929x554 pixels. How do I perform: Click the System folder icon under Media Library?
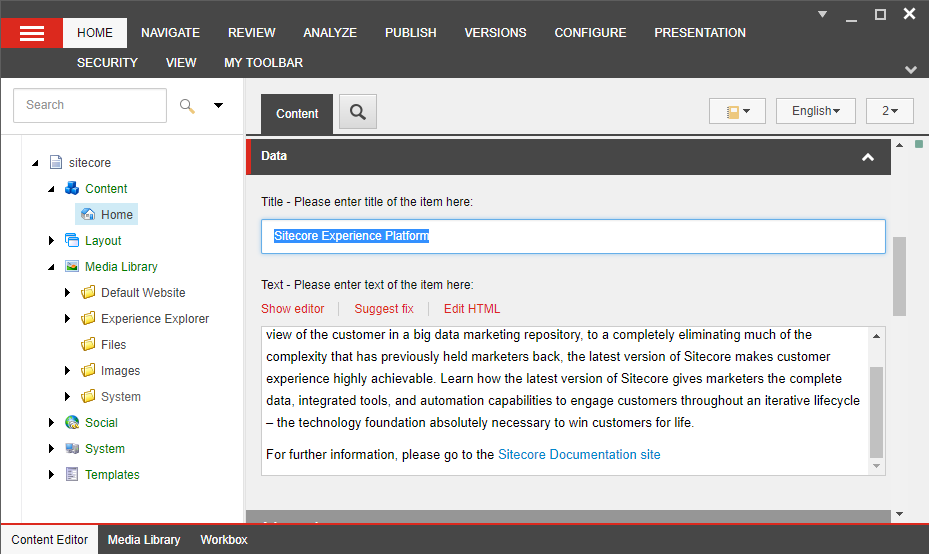point(88,396)
